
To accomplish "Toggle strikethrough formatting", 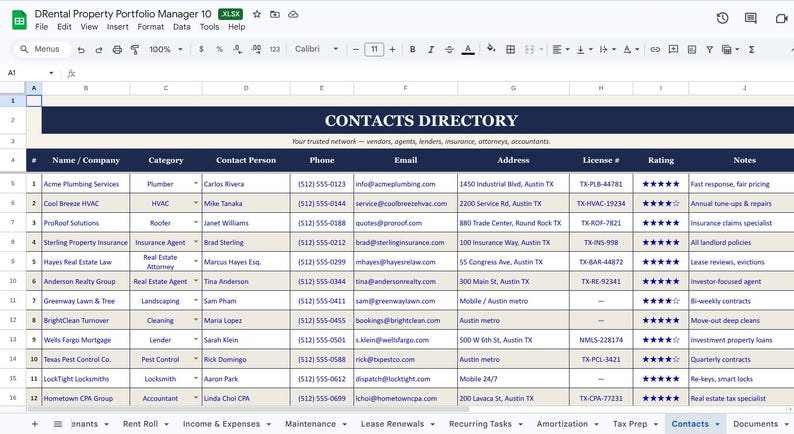I will 449,50.
